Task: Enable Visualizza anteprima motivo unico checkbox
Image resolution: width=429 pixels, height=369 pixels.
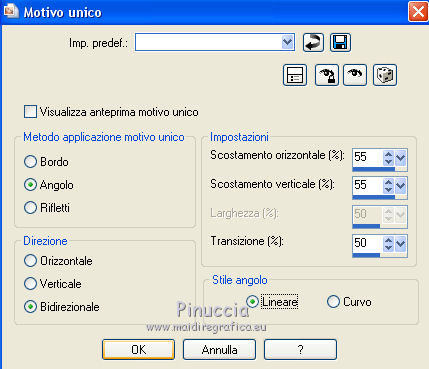Action: coord(30,112)
